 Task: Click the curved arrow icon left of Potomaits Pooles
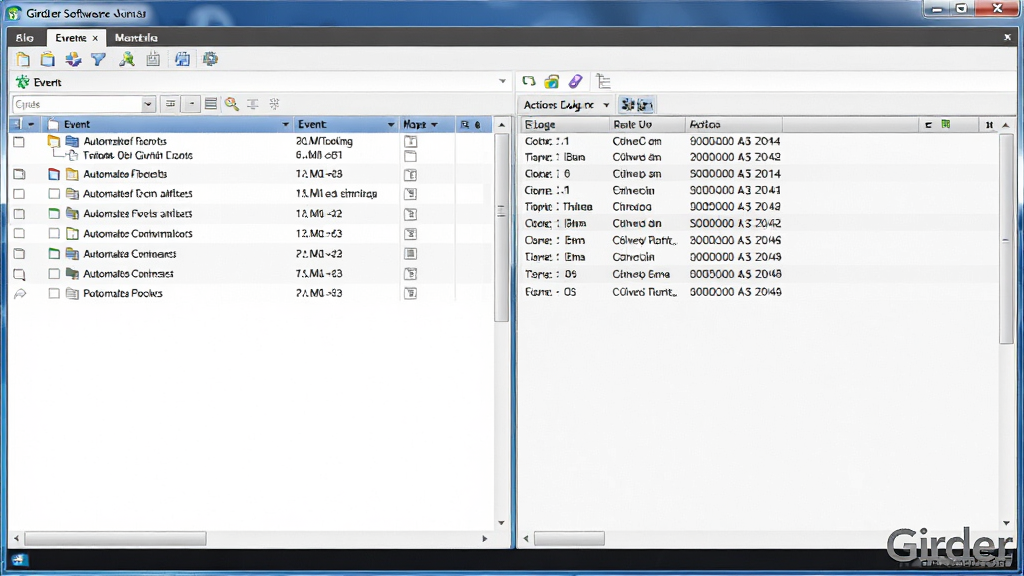(20, 294)
